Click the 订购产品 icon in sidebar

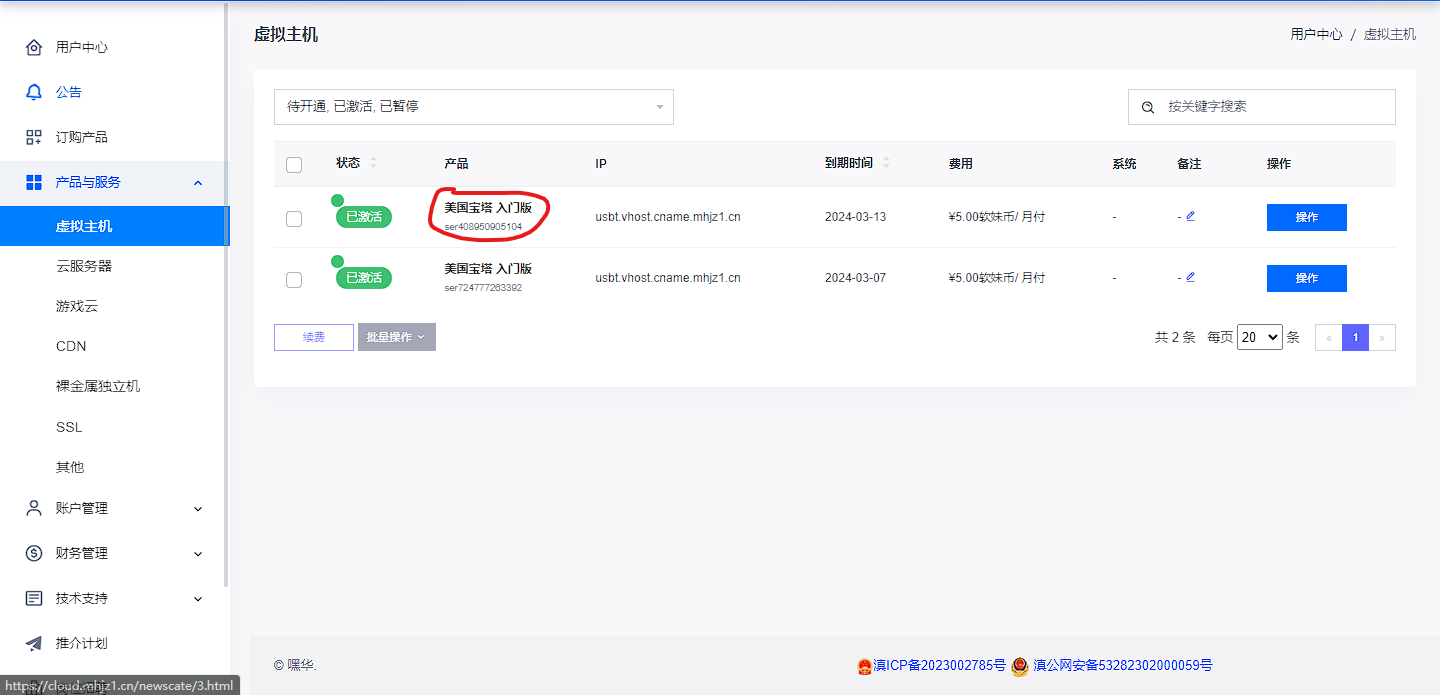click(34, 137)
